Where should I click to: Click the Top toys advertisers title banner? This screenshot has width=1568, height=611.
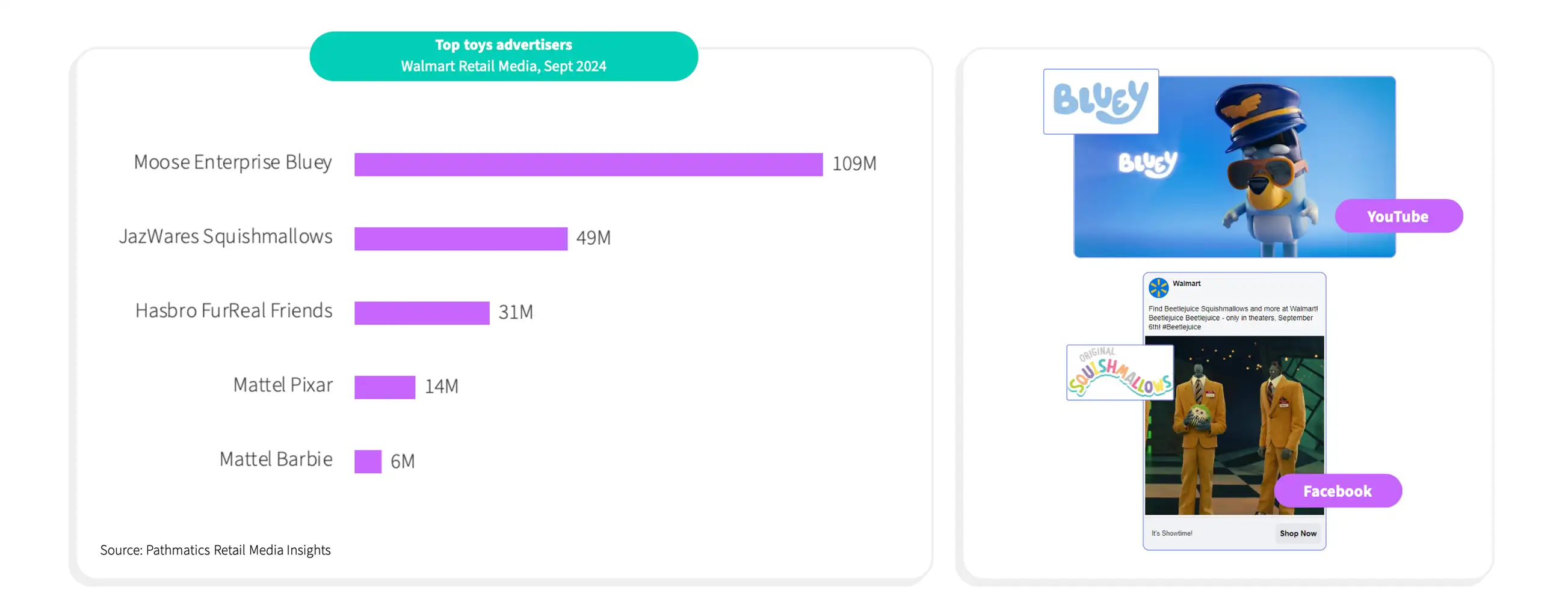[504, 56]
